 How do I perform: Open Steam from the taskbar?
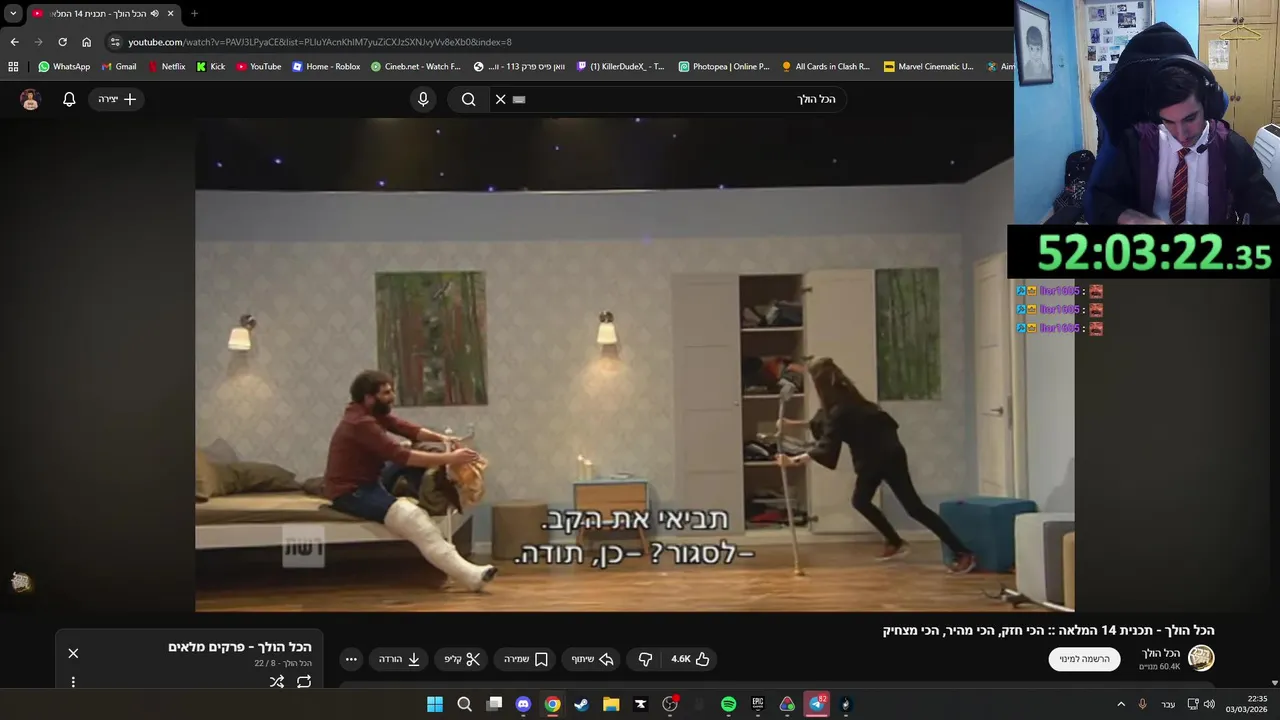click(x=581, y=704)
